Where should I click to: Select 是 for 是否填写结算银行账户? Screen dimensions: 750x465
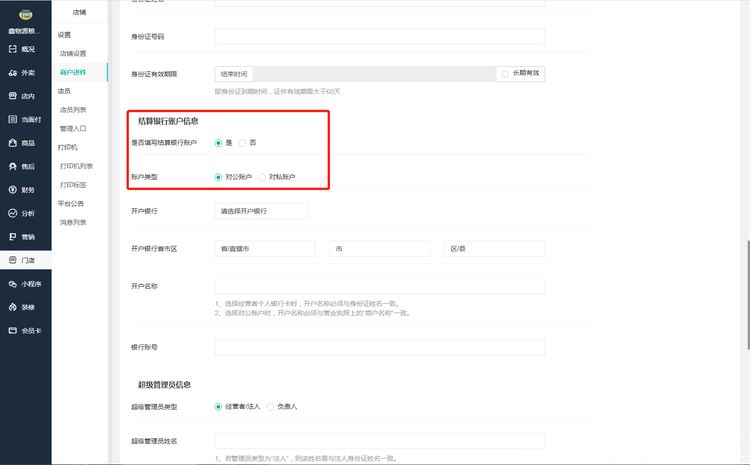218,143
